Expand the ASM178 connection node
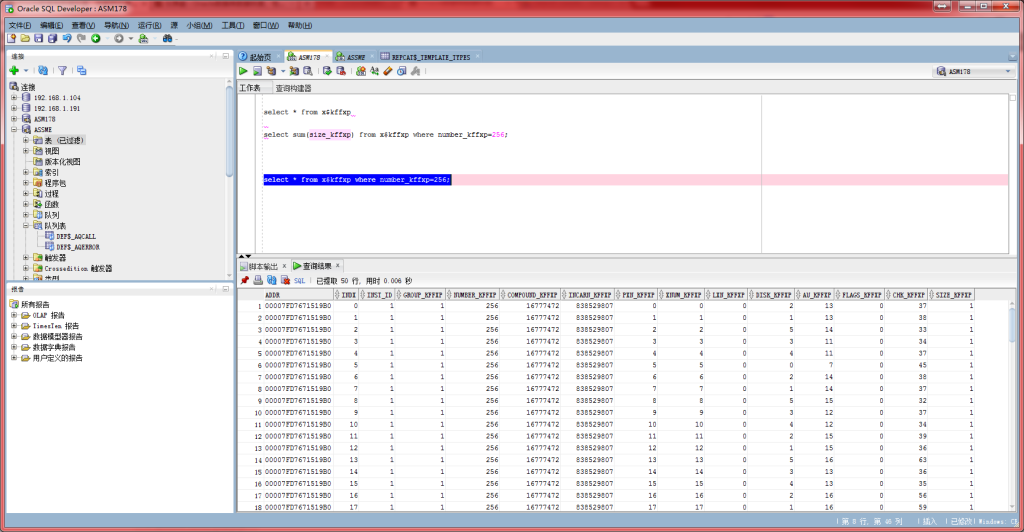1024x532 pixels. (x=14, y=119)
